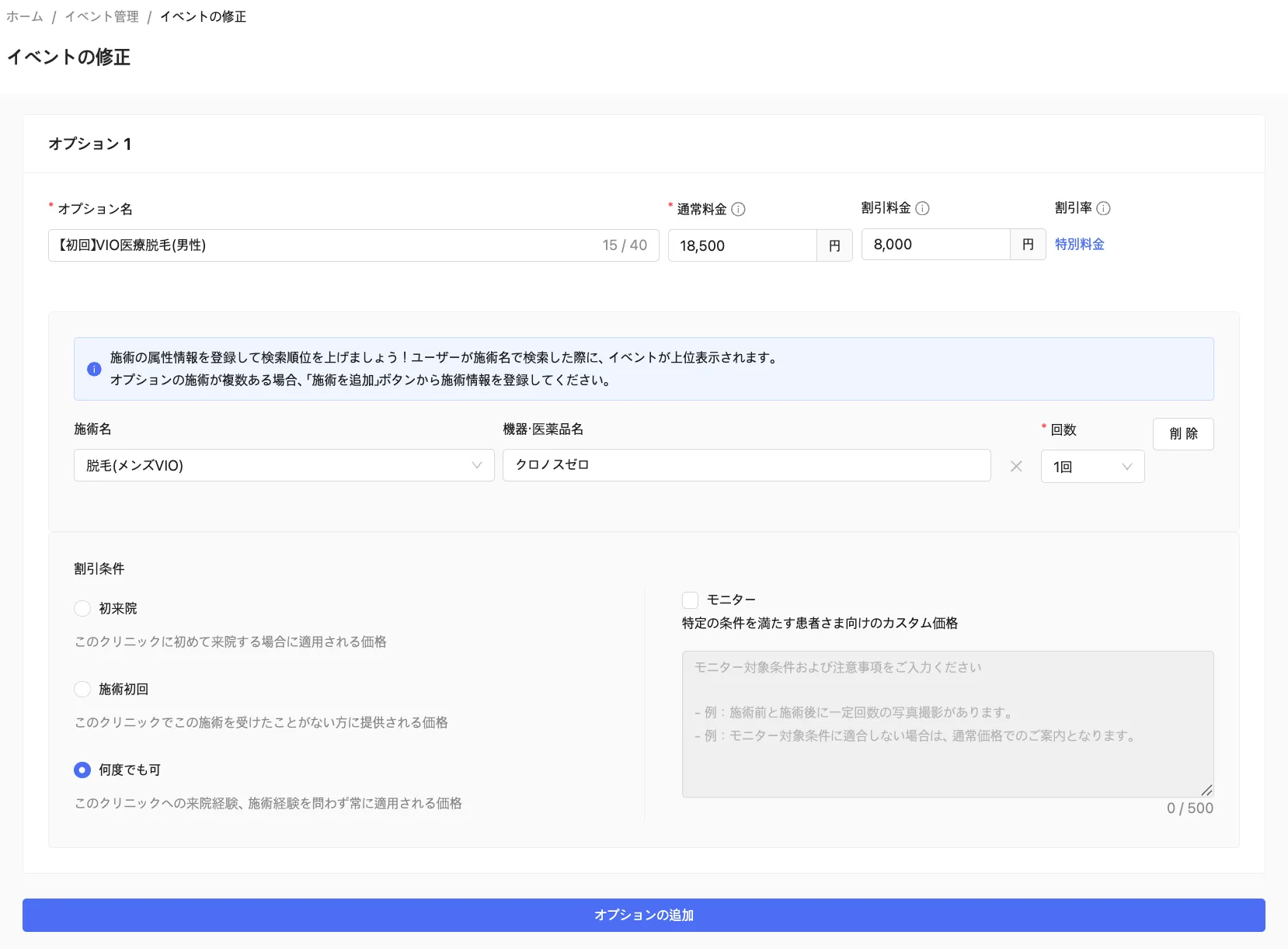Click the 円 suffix of the 通常料金 field
This screenshot has height=949, width=1288.
click(834, 245)
